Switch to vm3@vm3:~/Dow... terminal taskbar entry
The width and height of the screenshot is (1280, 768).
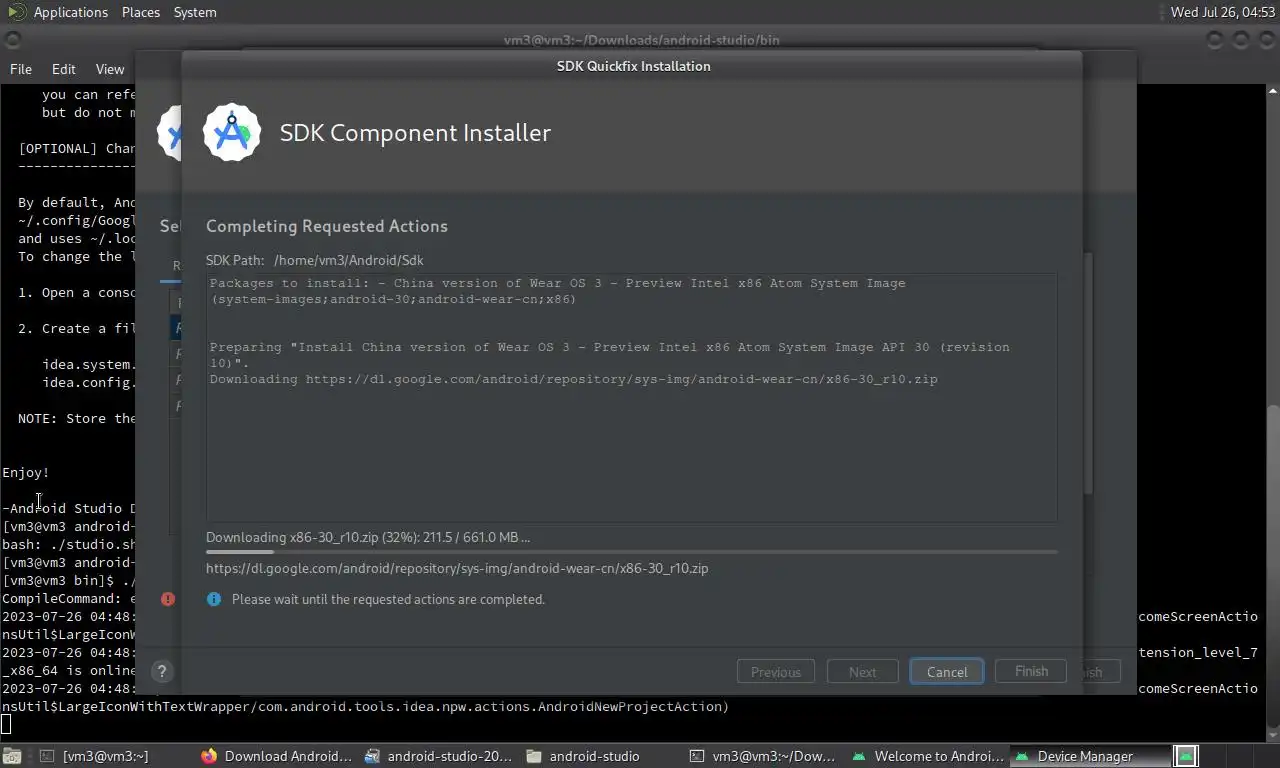click(x=763, y=756)
